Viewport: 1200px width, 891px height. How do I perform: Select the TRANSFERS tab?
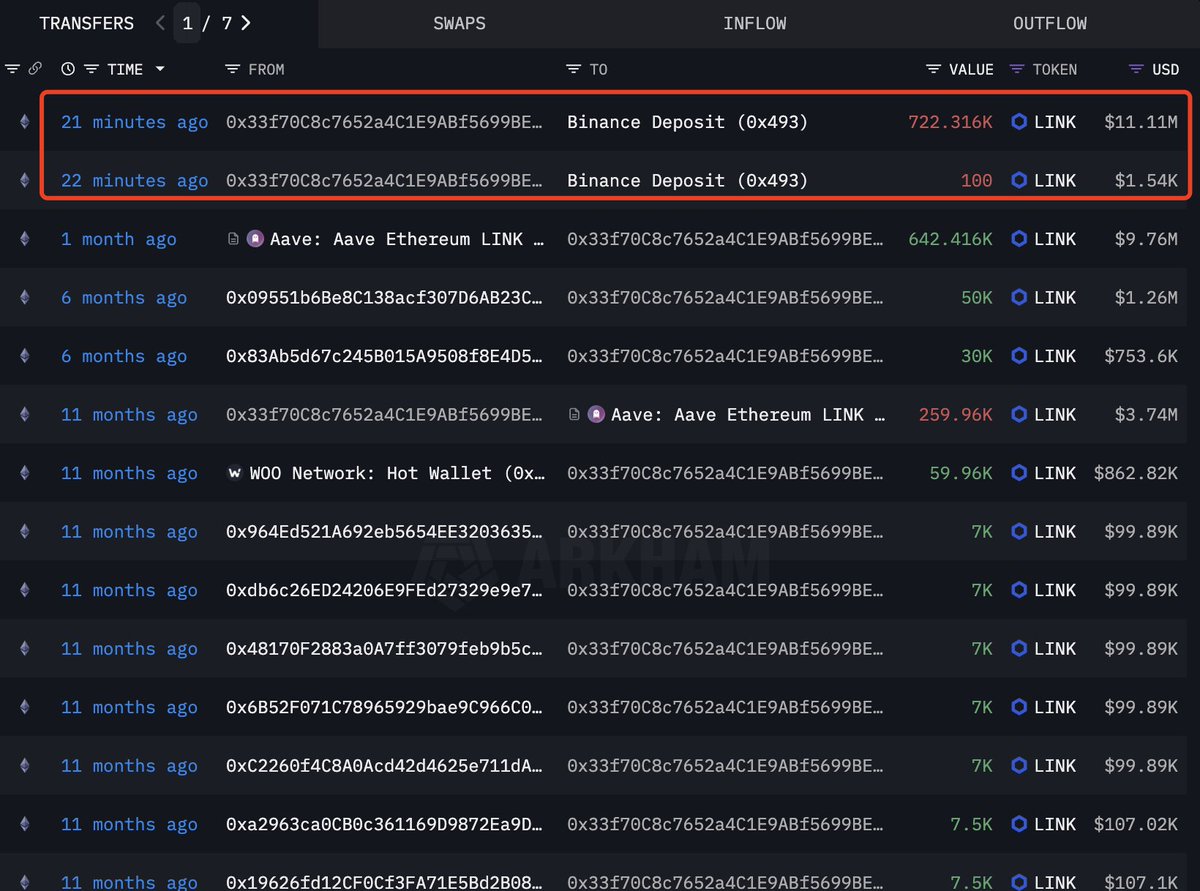86,23
